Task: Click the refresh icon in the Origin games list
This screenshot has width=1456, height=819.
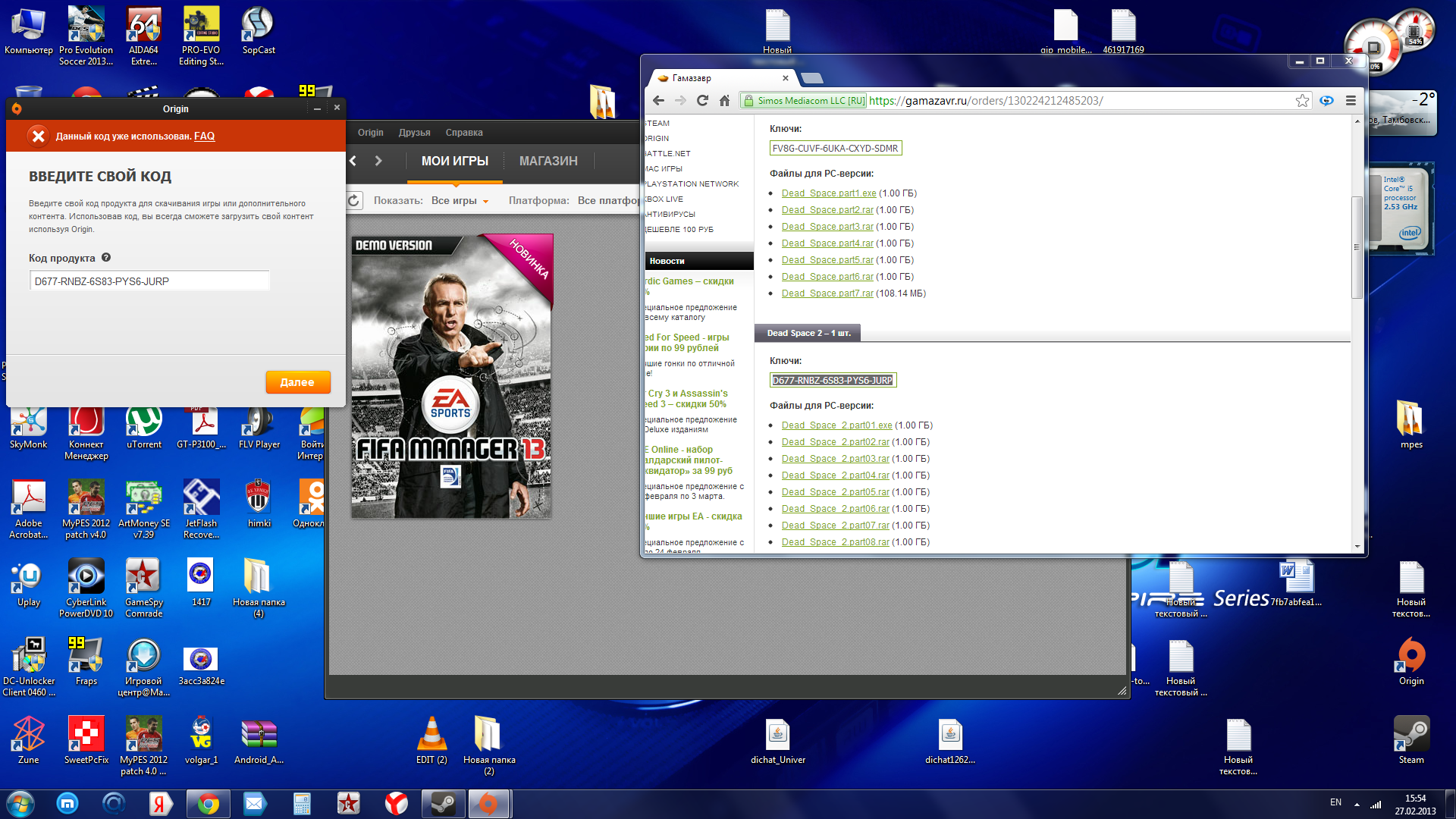Action: [354, 200]
